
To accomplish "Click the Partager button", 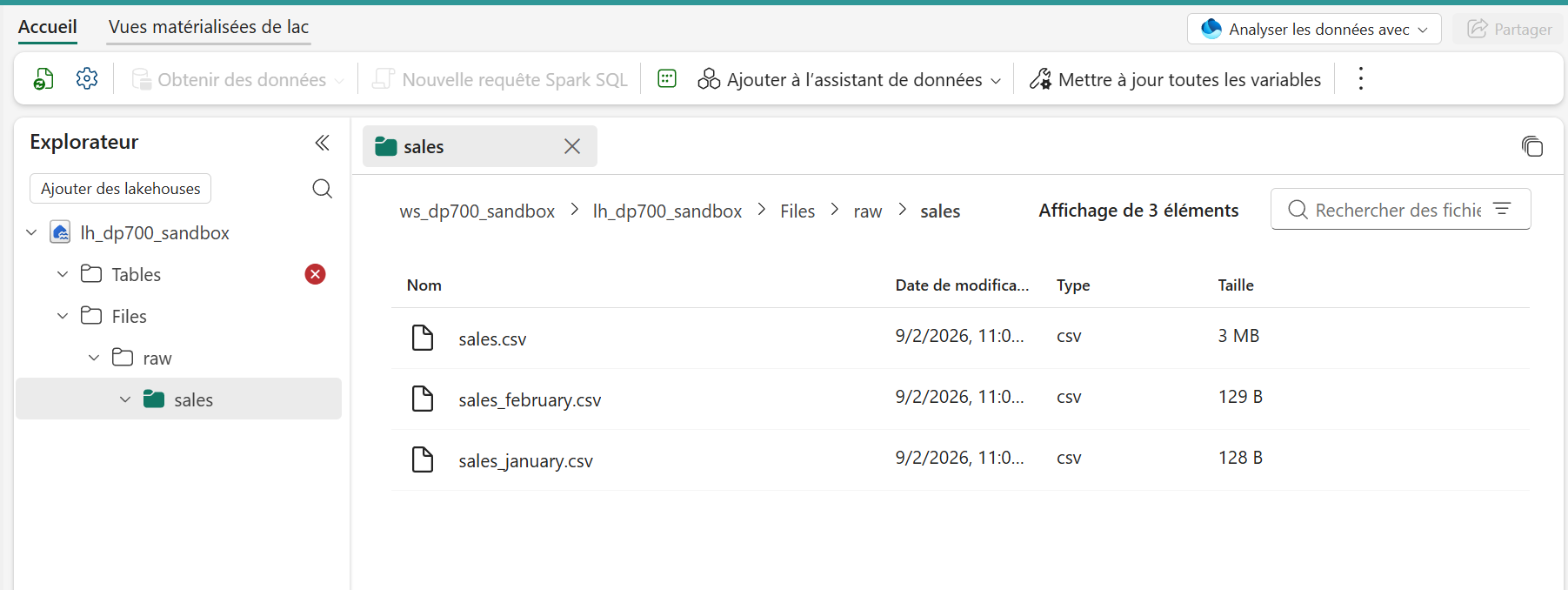I will pyautogui.click(x=1510, y=29).
